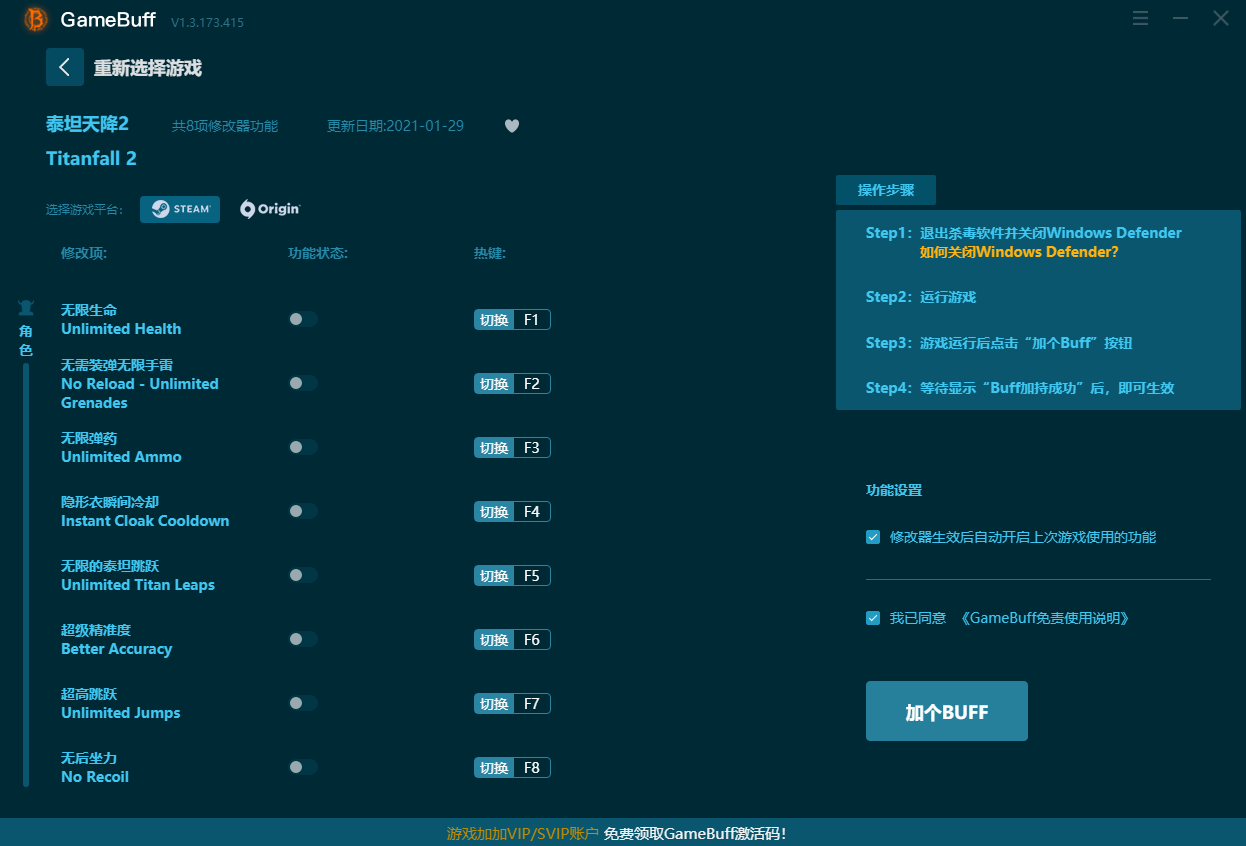1246x846 pixels.
Task: Click the 共8项修改器功能 text
Action: click(225, 126)
